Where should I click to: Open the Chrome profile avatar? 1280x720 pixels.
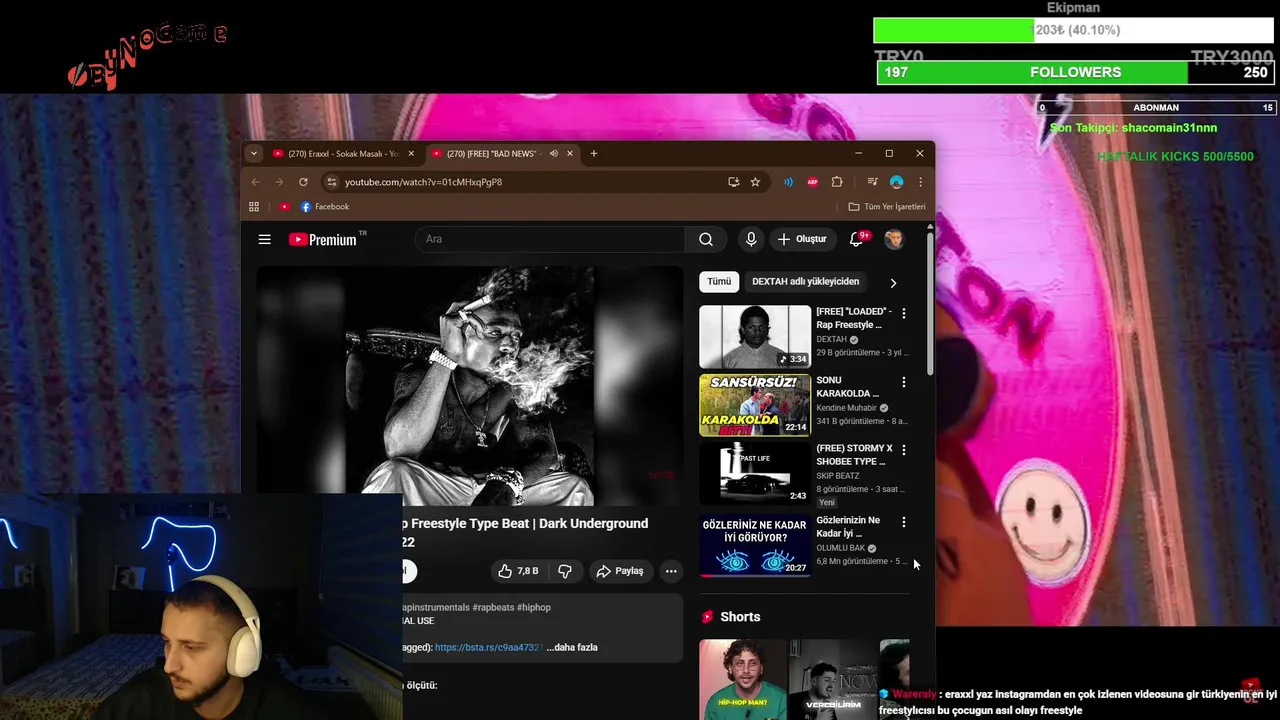896,182
